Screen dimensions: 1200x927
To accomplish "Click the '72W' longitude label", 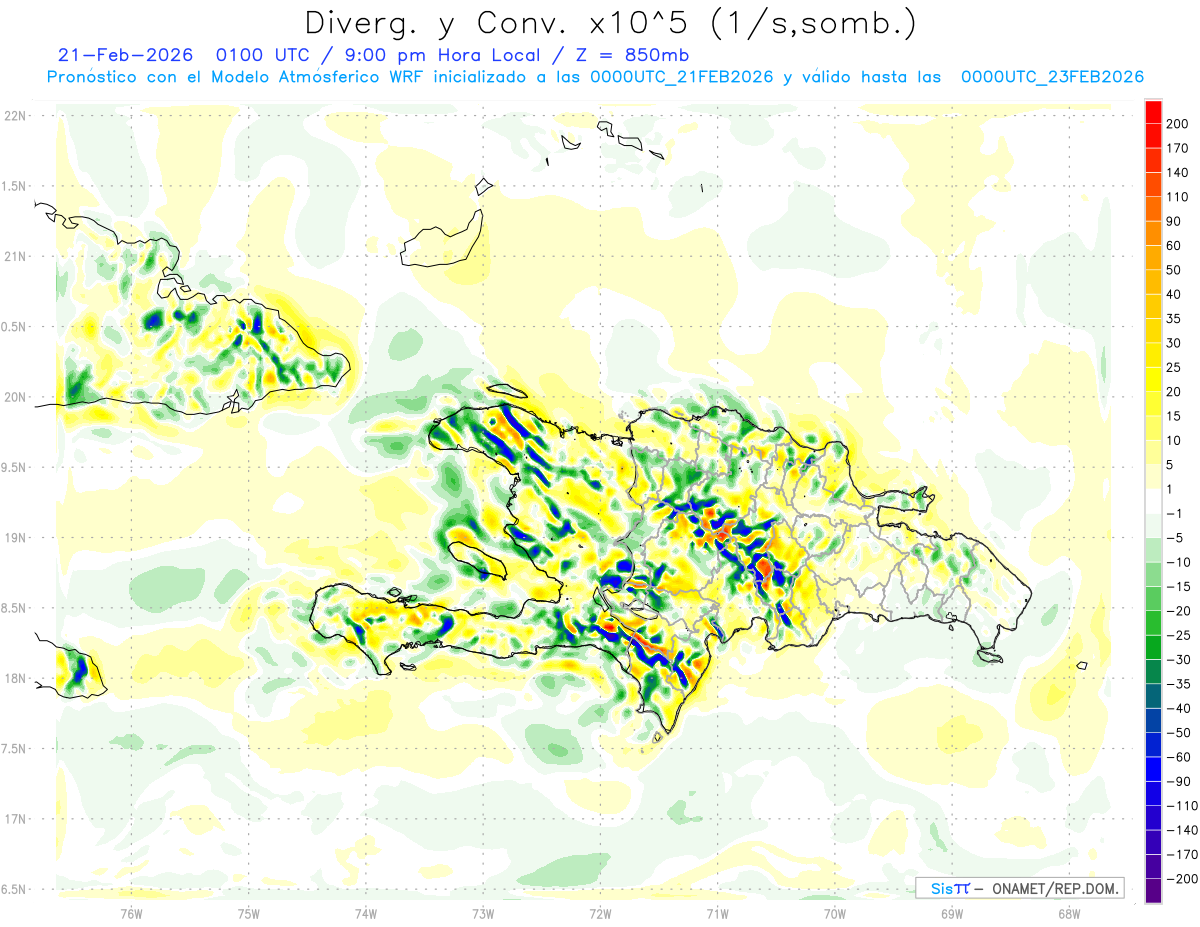I will click(x=600, y=912).
